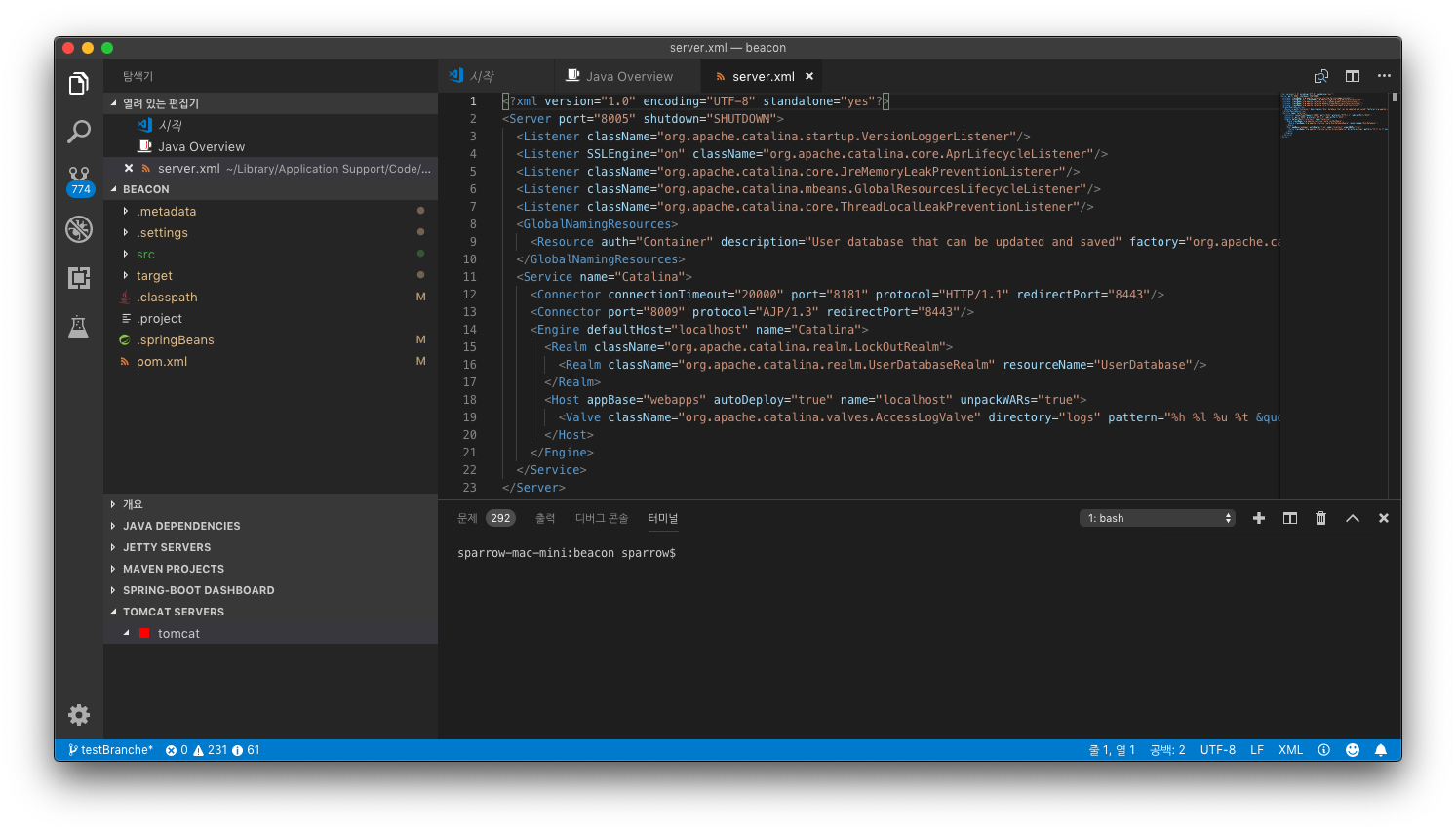1456x833 pixels.
Task: Kill the terminal with trash icon
Action: pyautogui.click(x=1321, y=518)
